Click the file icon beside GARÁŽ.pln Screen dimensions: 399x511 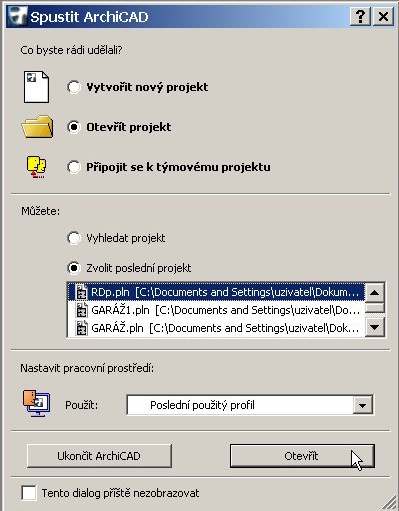coord(81,328)
